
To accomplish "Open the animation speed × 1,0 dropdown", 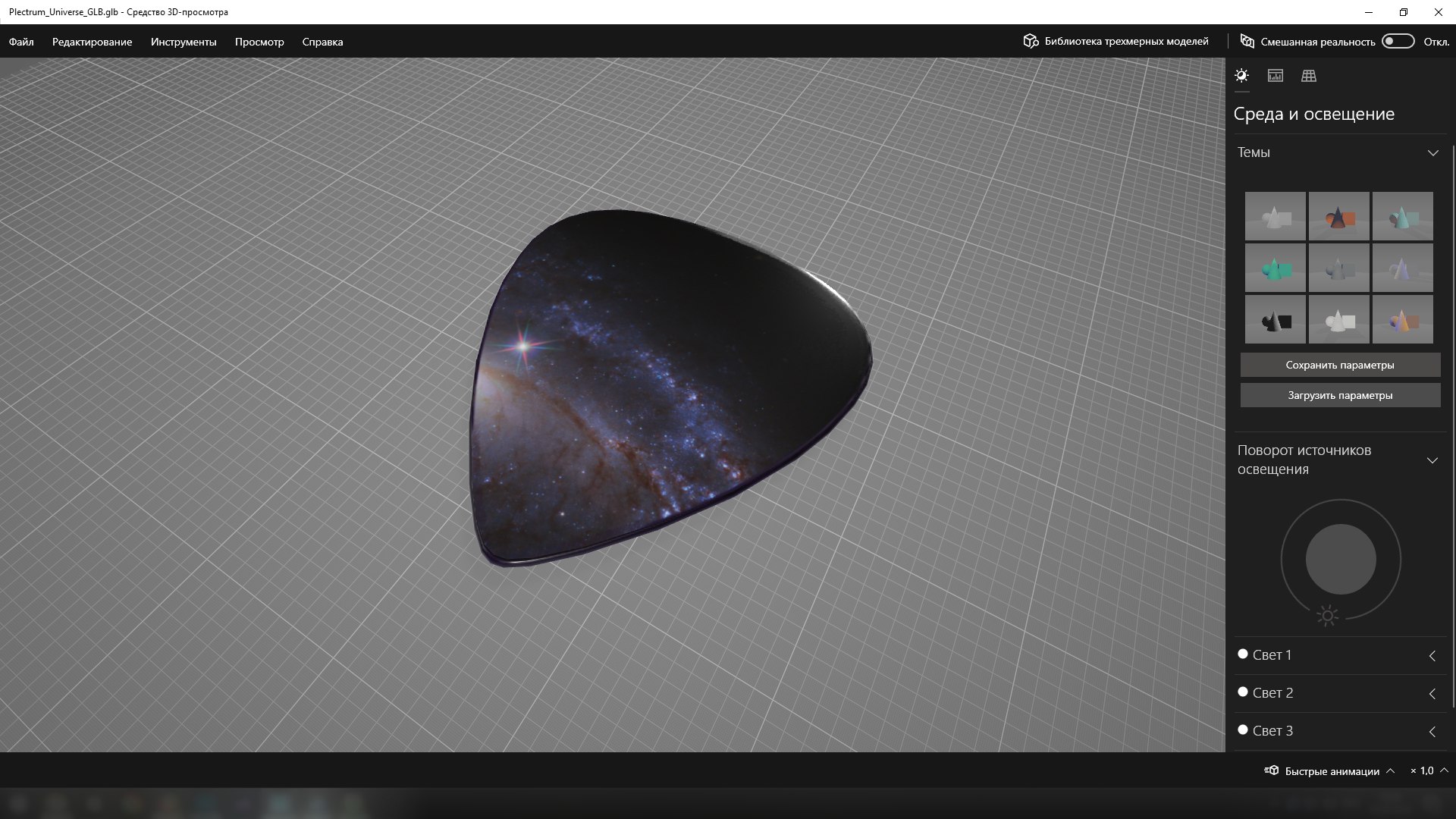I will (x=1429, y=770).
